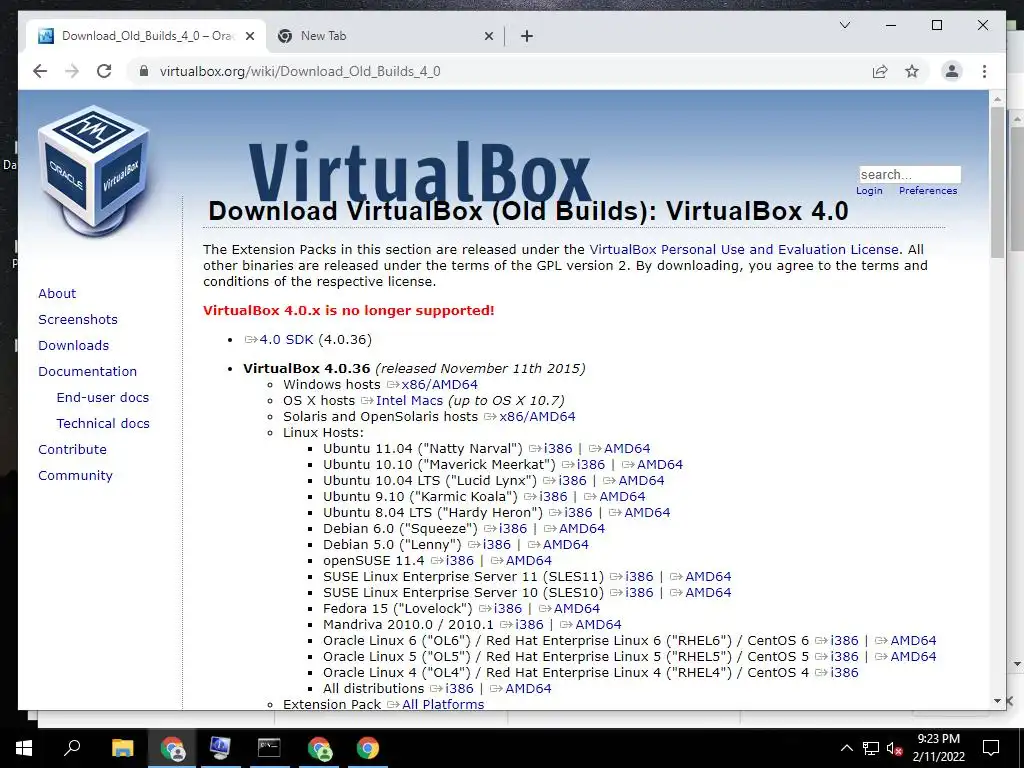Click into the search field
Viewport: 1024px width, 768px height.
(x=910, y=174)
